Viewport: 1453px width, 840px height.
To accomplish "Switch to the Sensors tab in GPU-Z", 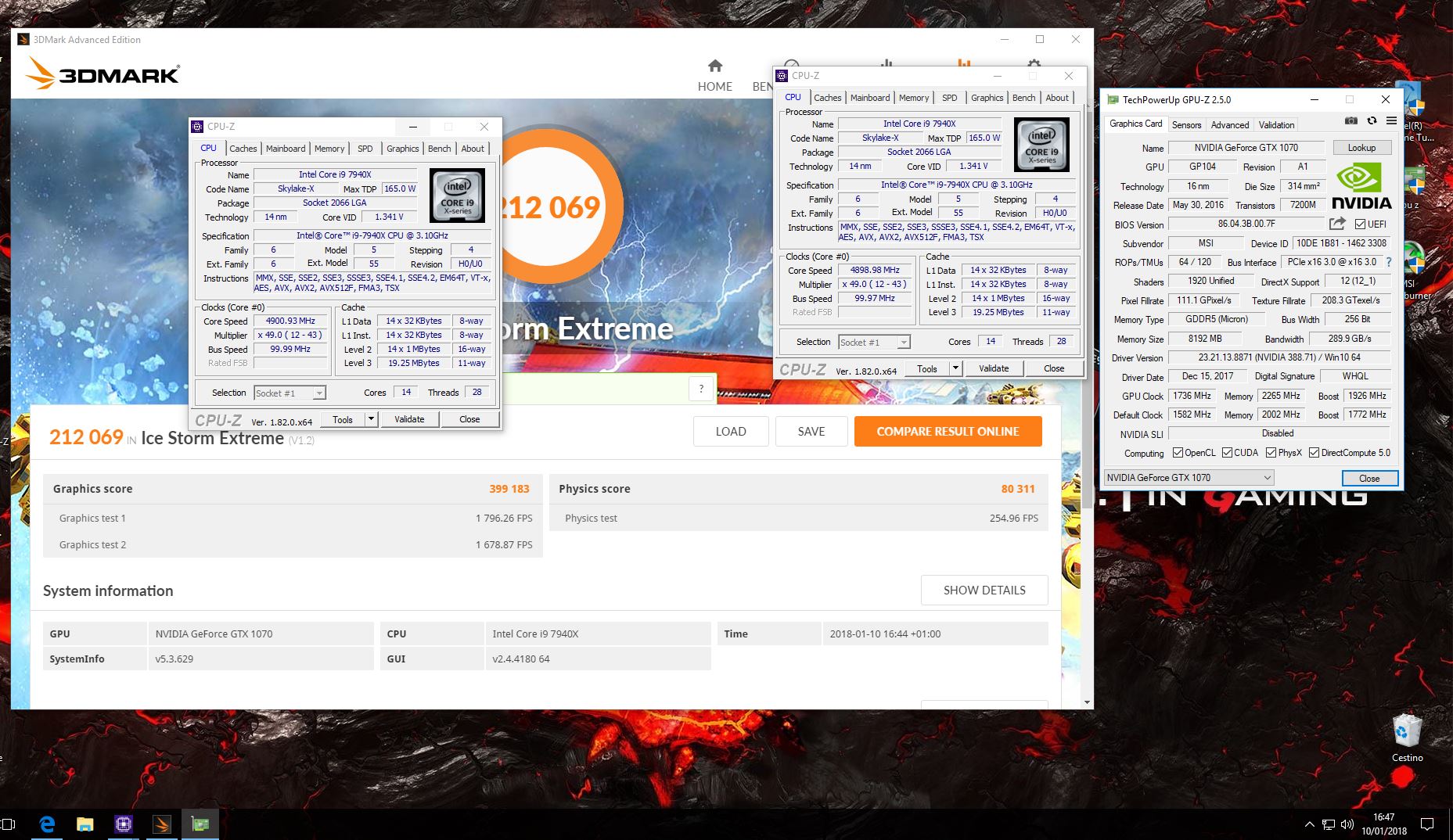I will 1186,124.
